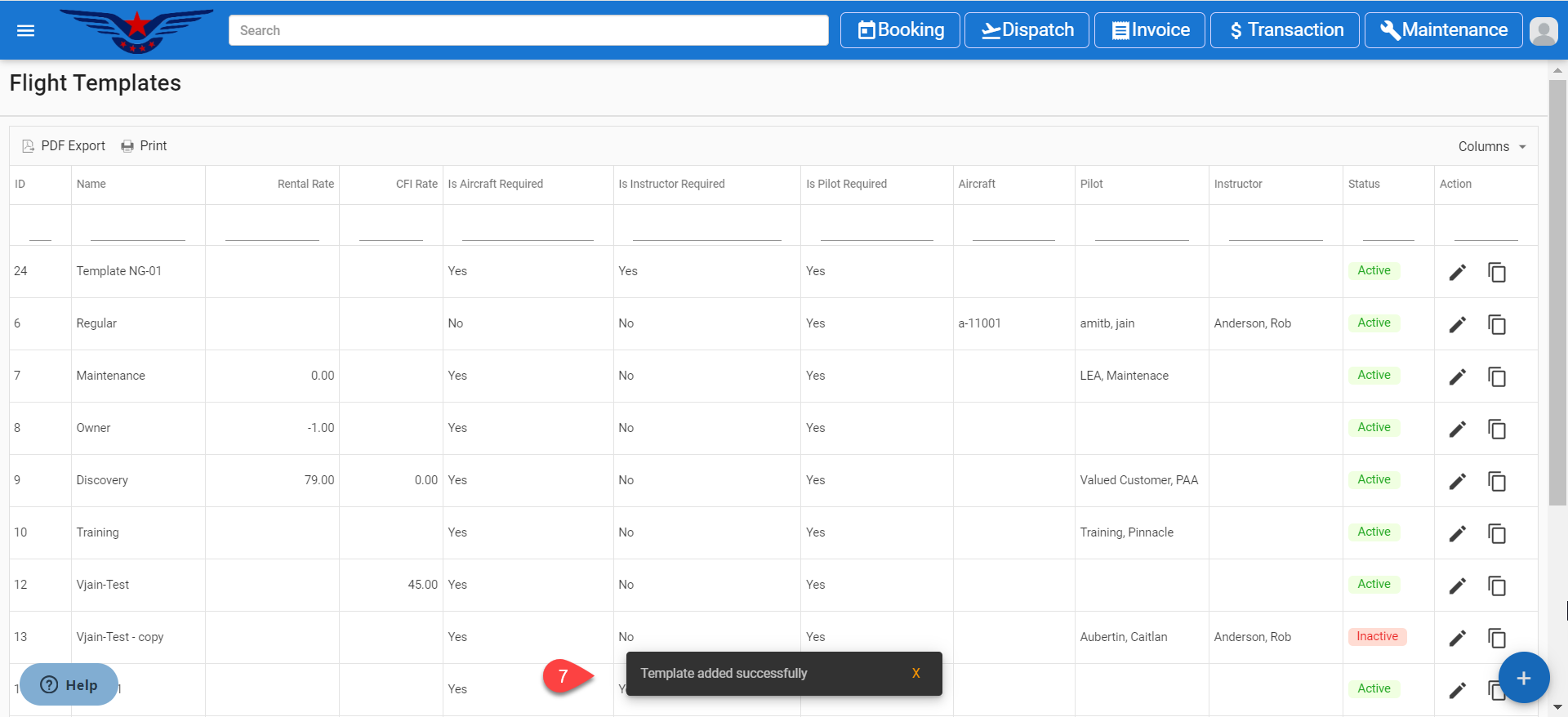
Task: Click the Name column filter input
Action: coord(137,229)
